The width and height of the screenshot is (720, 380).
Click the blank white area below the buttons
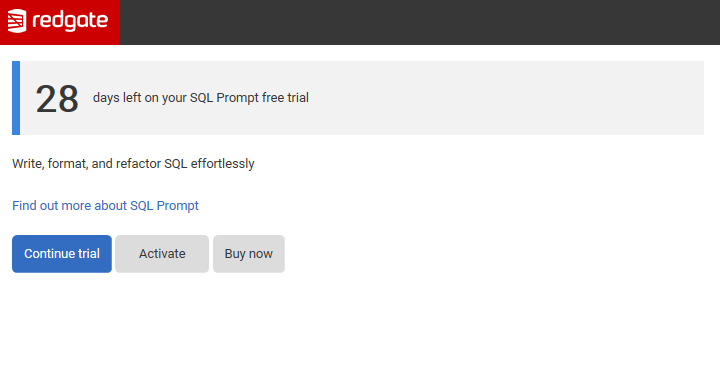pyautogui.click(x=360, y=326)
